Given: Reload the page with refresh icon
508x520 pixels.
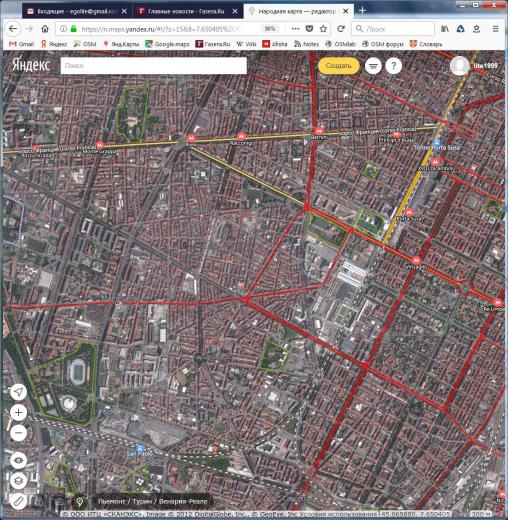Looking at the screenshot, I should click(341, 29).
